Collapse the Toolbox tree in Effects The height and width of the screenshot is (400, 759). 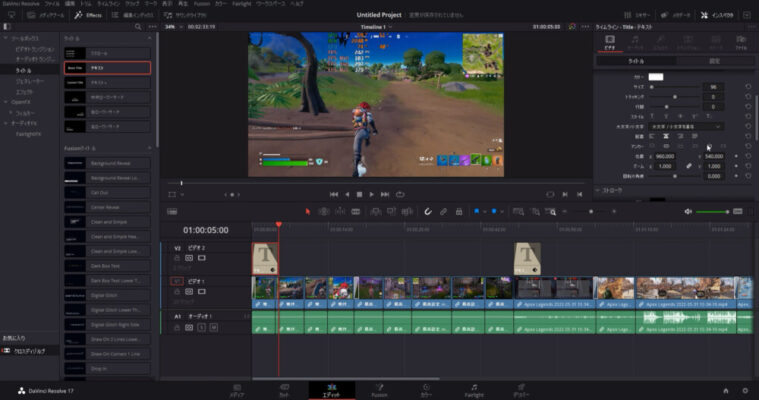click(6, 38)
